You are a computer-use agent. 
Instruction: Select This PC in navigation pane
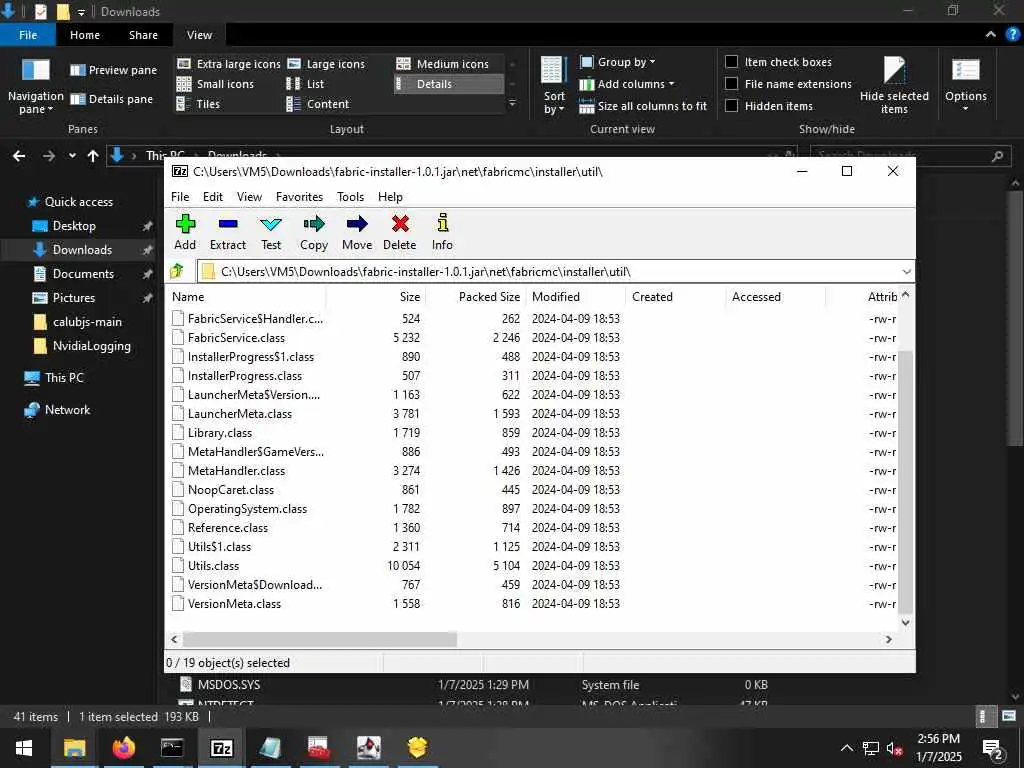point(64,377)
